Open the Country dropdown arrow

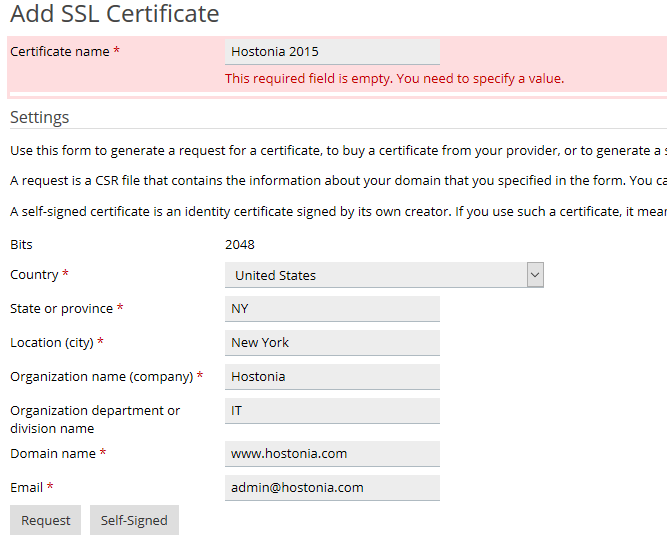coord(535,275)
